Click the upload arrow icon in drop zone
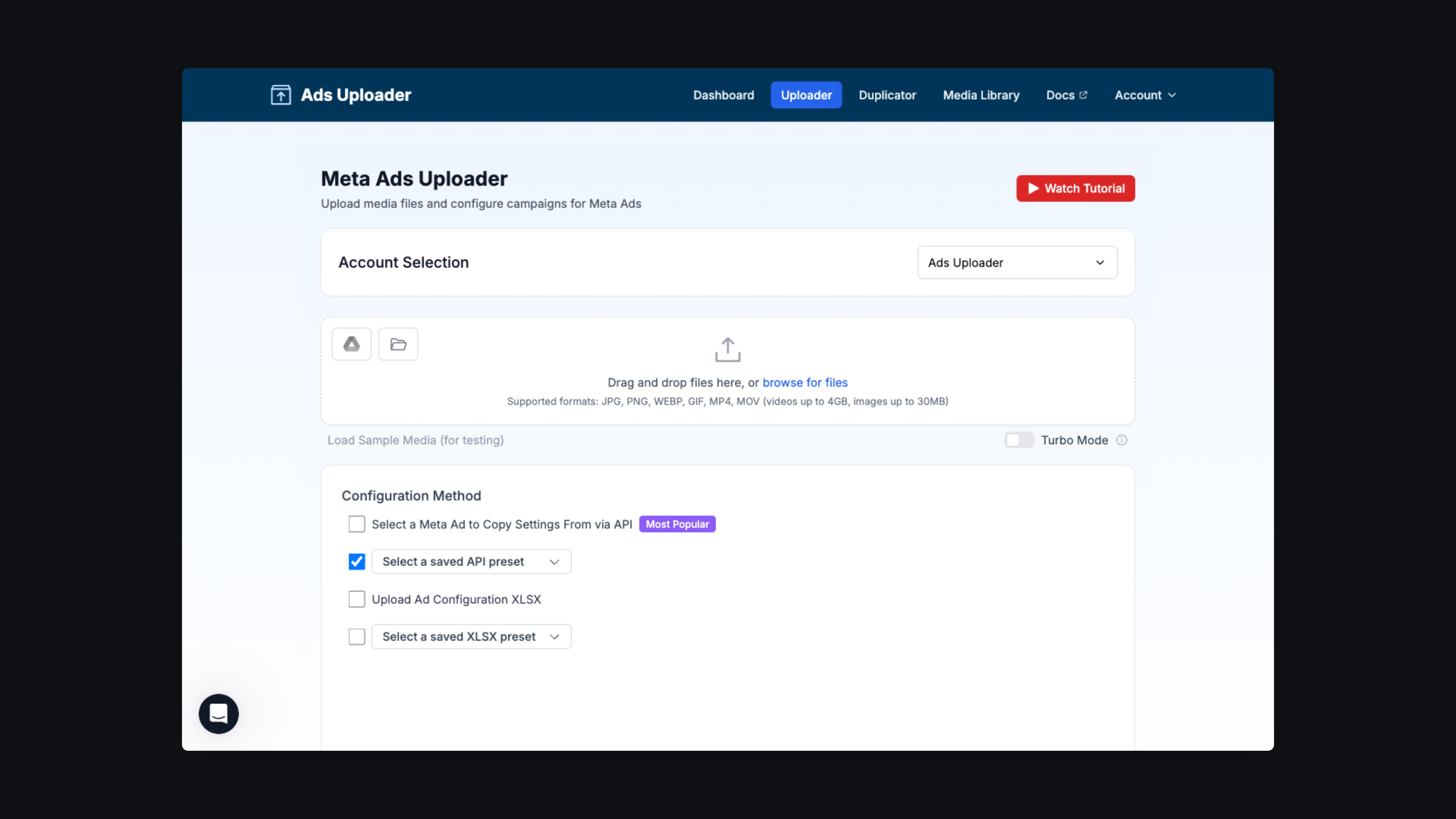Screen dimensions: 1456x819 (728, 350)
